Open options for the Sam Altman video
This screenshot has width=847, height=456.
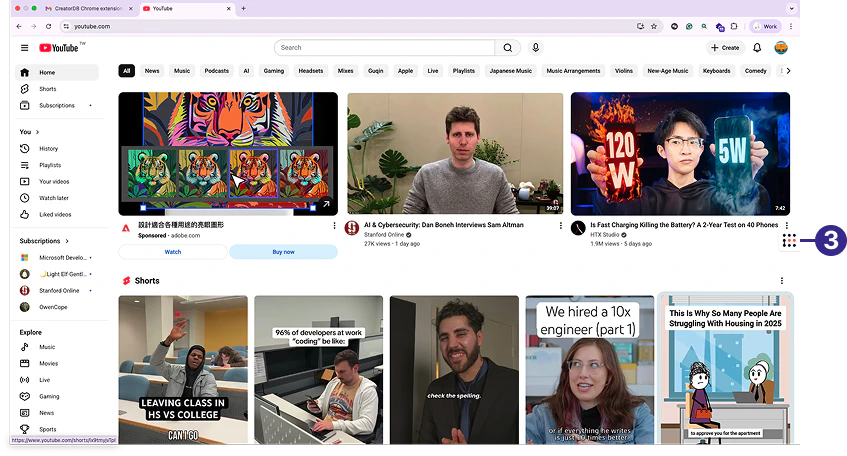click(x=560, y=226)
